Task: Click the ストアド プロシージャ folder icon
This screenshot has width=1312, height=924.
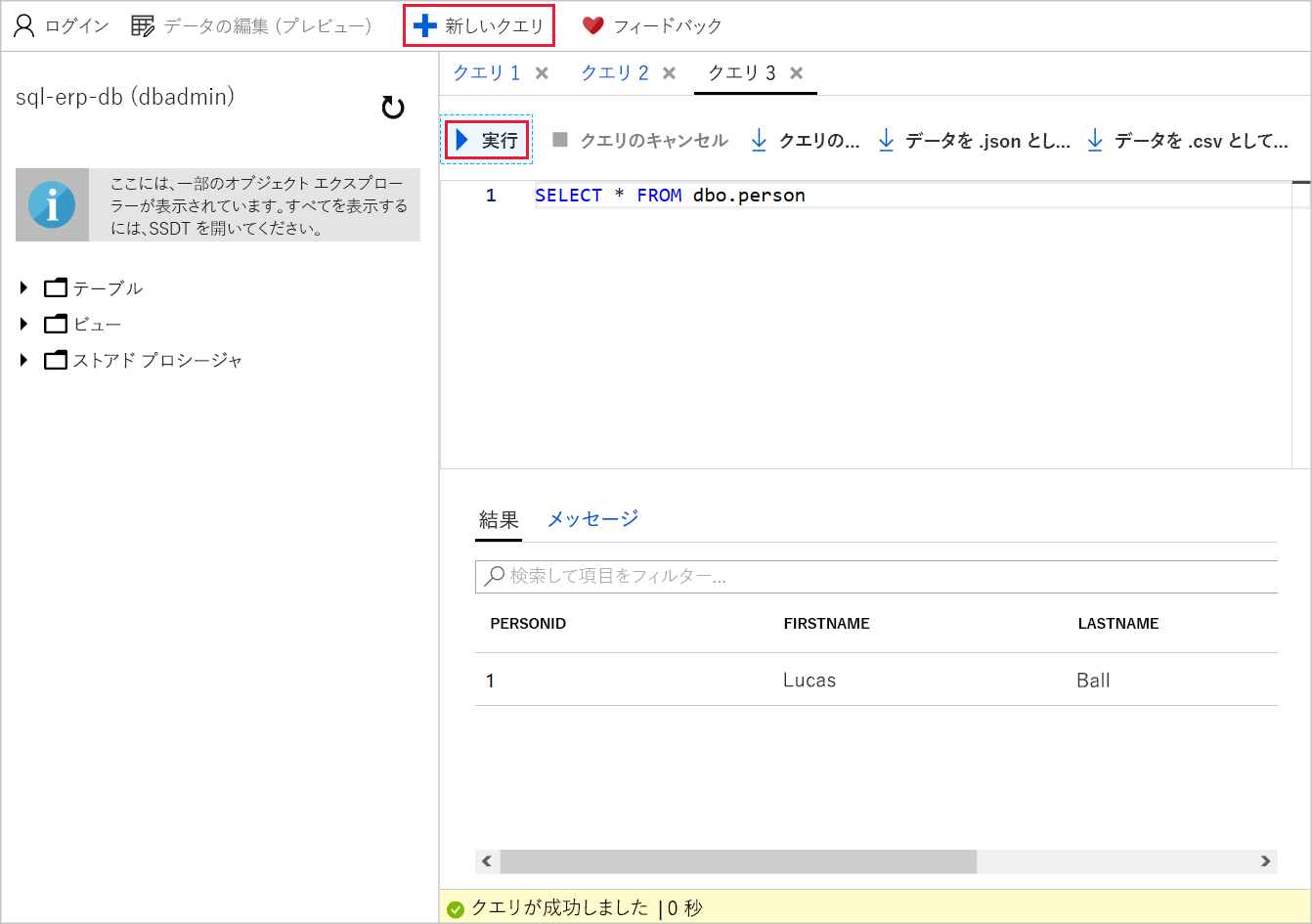Action: (56, 360)
